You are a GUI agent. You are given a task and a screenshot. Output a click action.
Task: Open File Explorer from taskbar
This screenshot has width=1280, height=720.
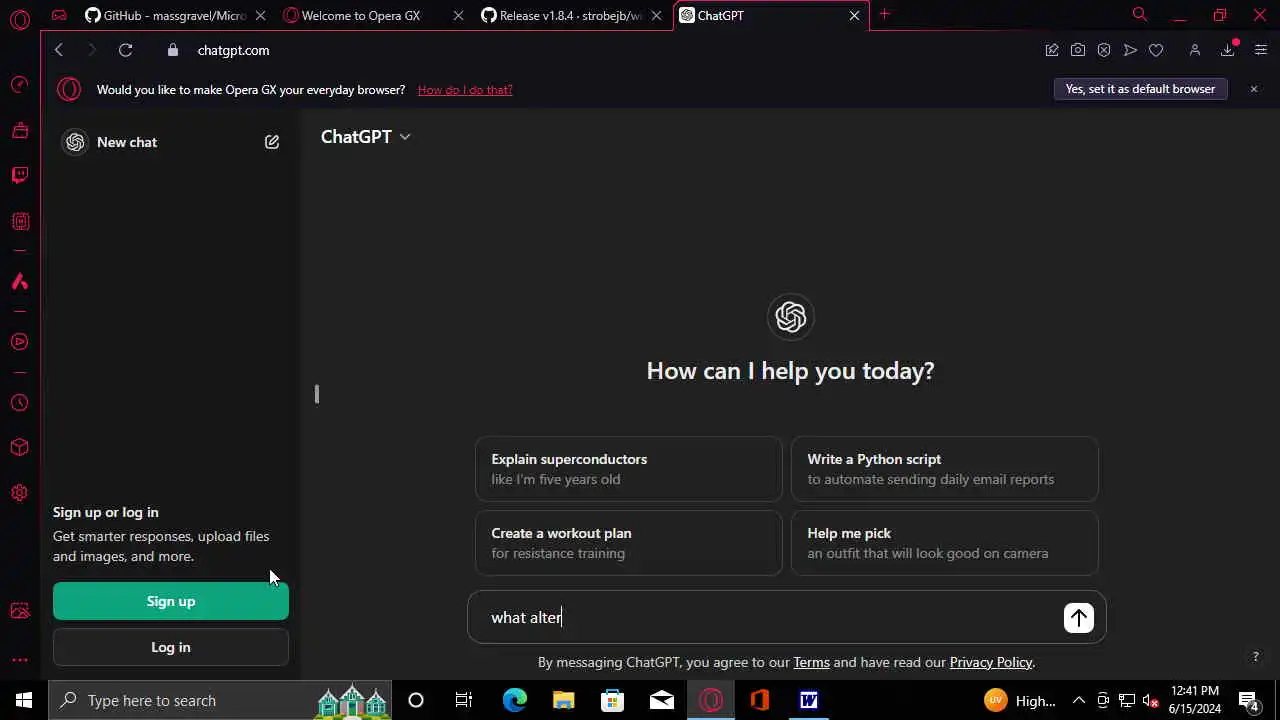pyautogui.click(x=563, y=700)
